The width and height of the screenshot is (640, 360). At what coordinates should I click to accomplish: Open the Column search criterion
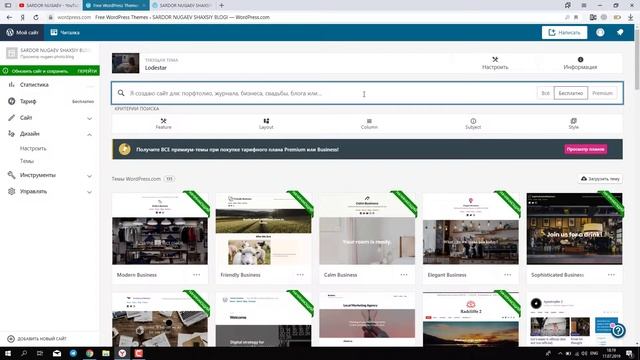(369, 124)
